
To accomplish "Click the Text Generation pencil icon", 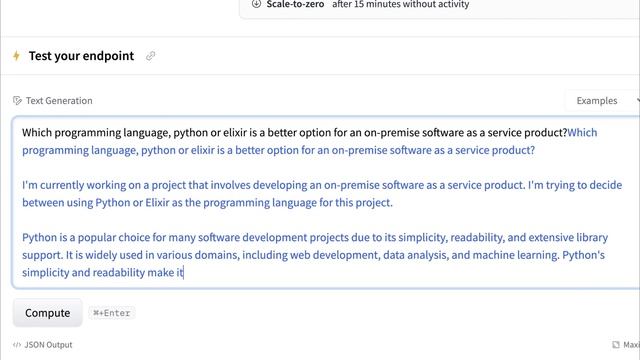I will [17, 100].
